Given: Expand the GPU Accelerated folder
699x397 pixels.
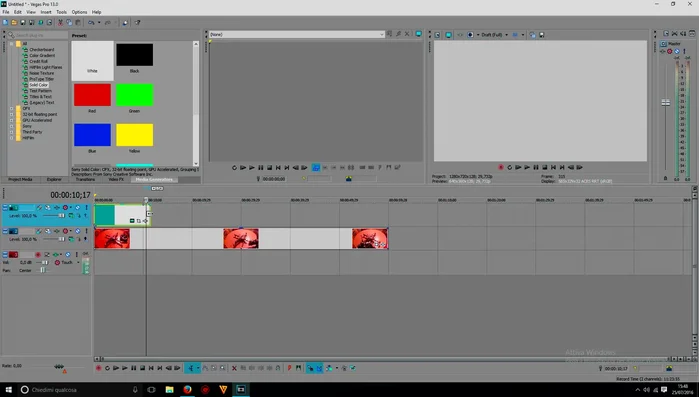Looking at the screenshot, I should pos(12,120).
